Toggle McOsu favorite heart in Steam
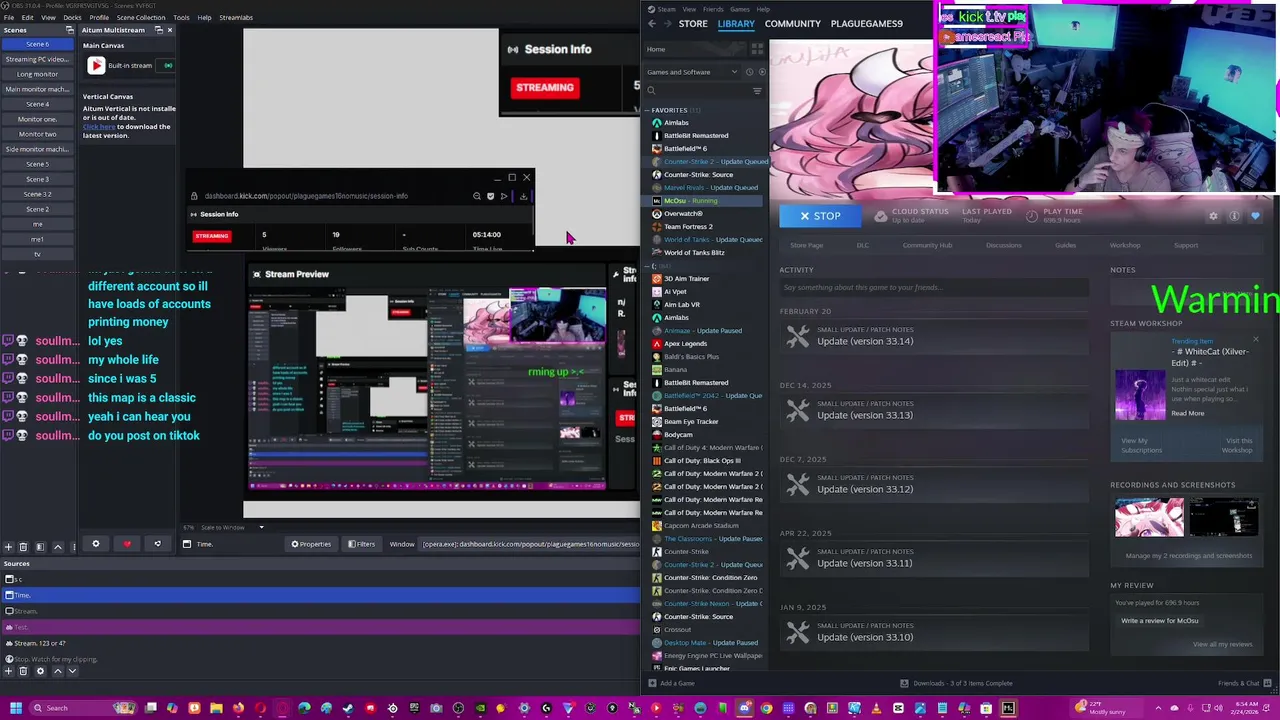The width and height of the screenshot is (1280, 720). tap(1255, 216)
